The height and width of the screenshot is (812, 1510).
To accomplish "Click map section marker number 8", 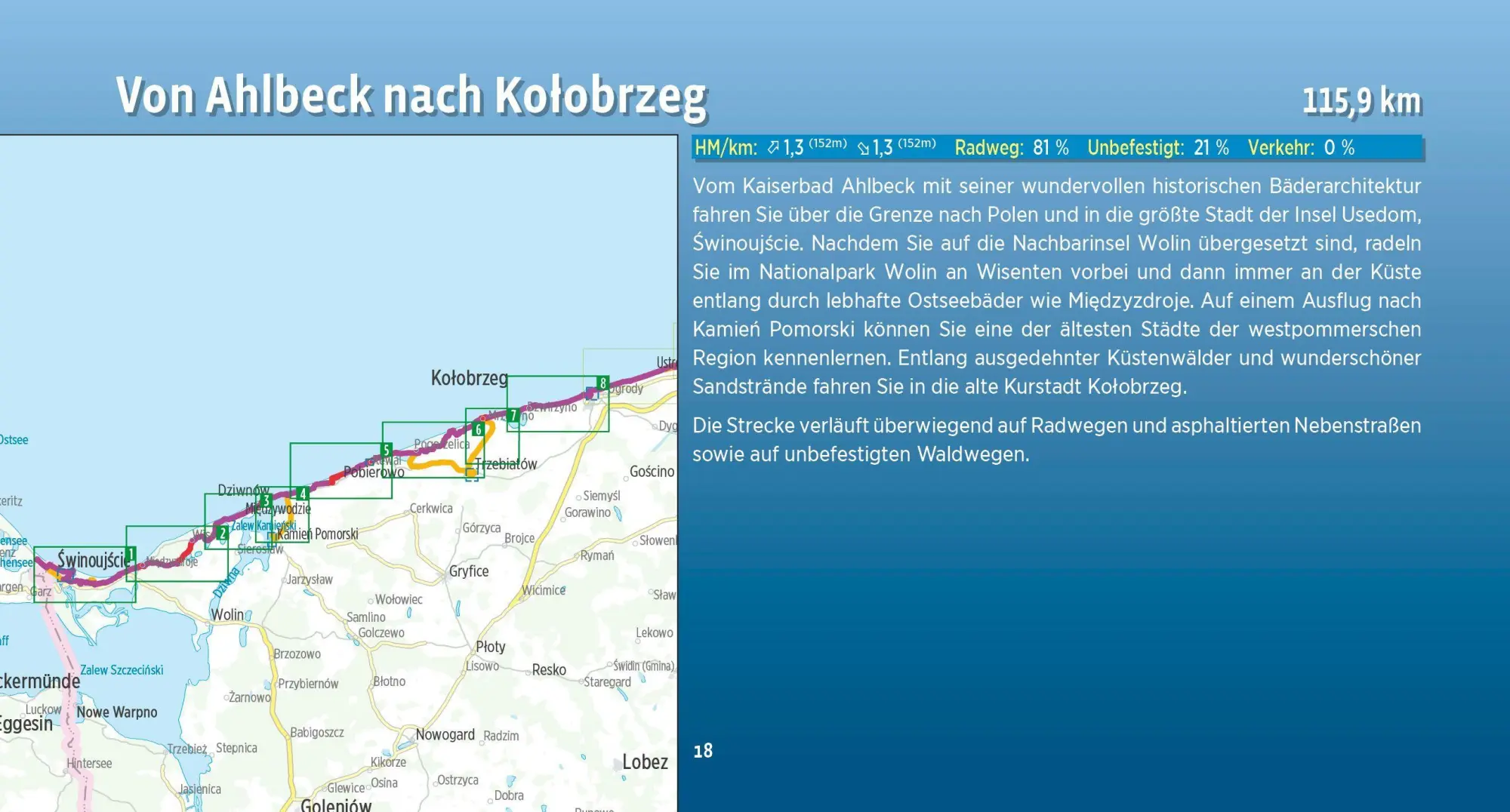I will (x=602, y=383).
